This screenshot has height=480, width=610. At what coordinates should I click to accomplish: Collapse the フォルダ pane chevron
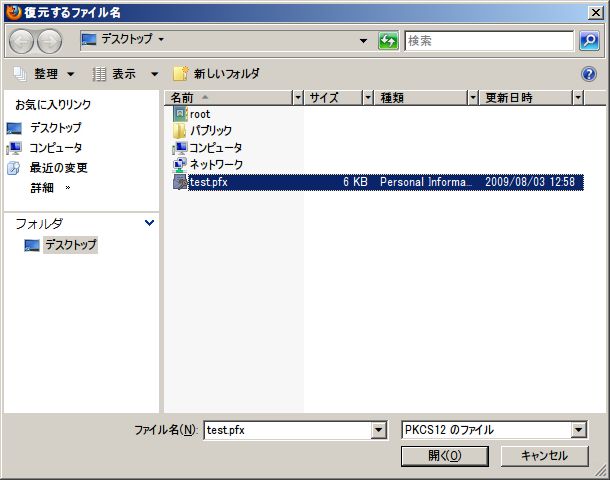pos(149,223)
